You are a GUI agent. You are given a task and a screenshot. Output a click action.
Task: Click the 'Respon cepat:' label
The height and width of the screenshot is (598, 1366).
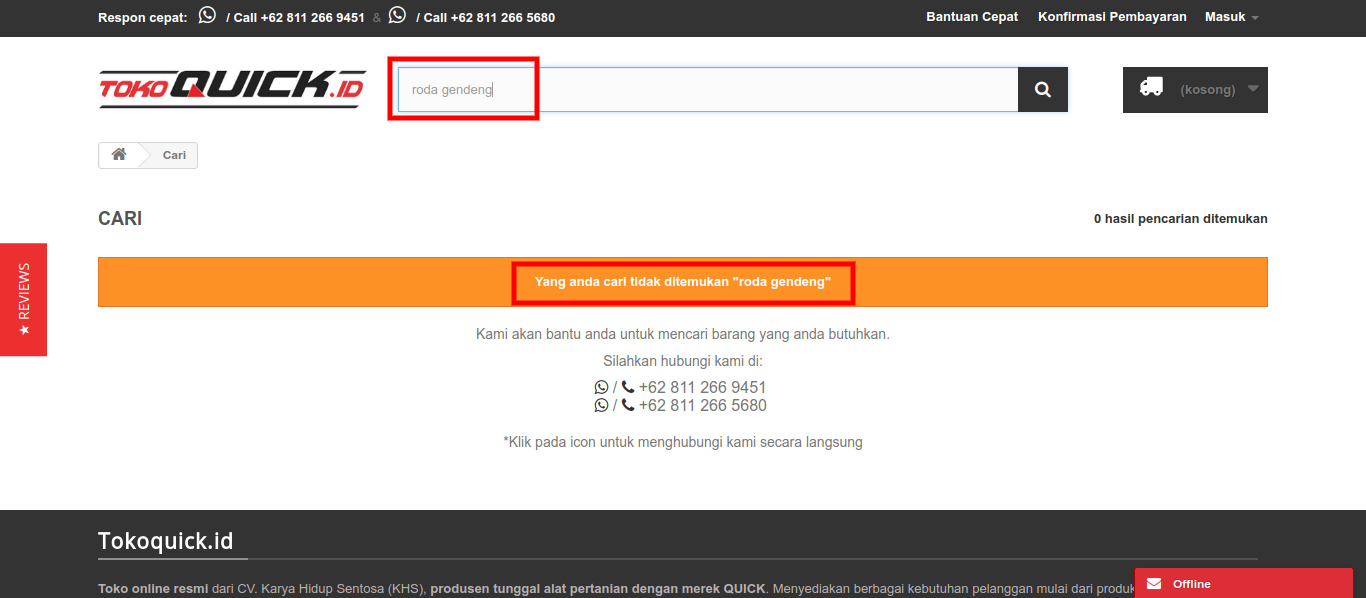(143, 17)
